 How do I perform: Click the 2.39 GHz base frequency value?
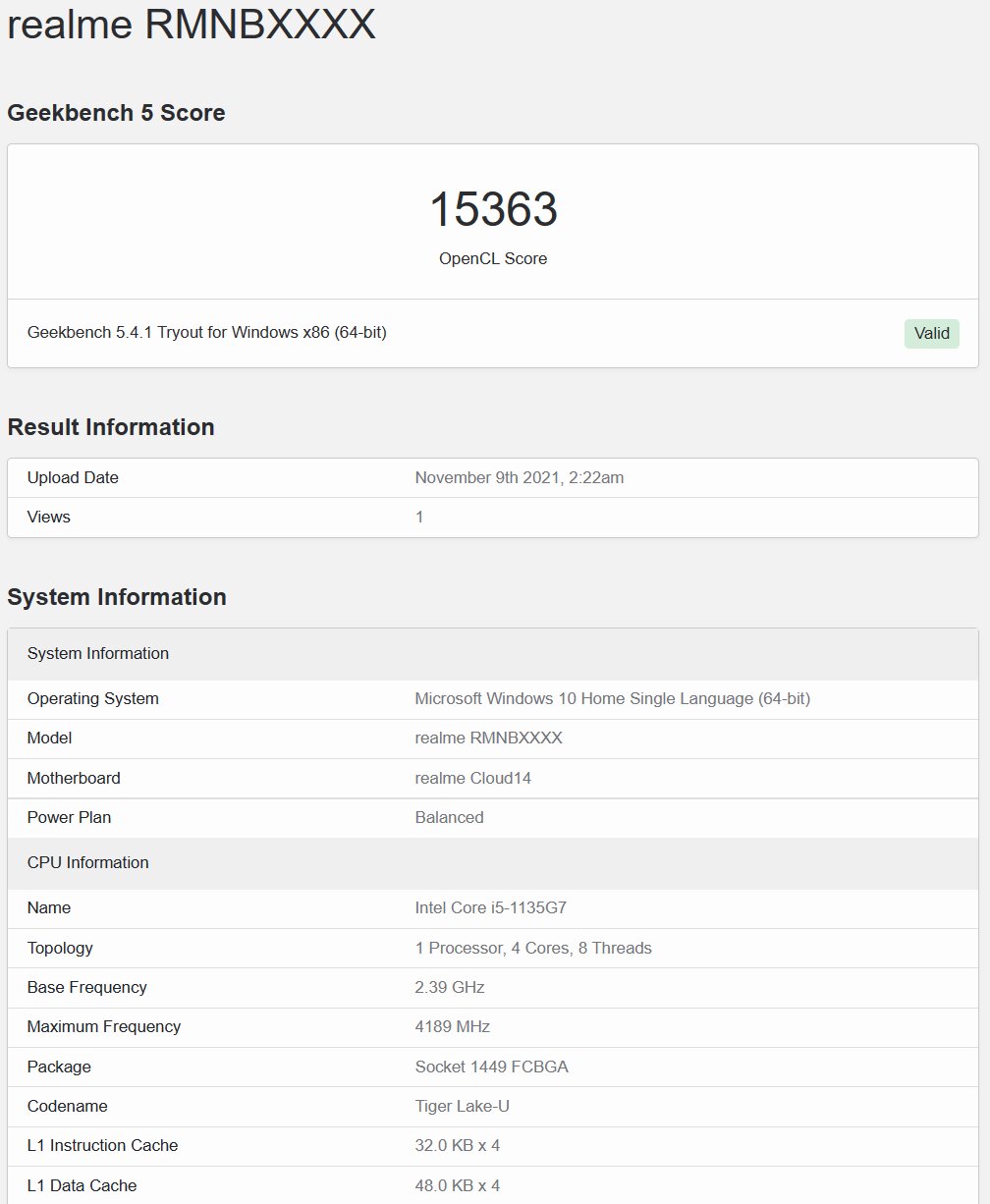(x=449, y=988)
